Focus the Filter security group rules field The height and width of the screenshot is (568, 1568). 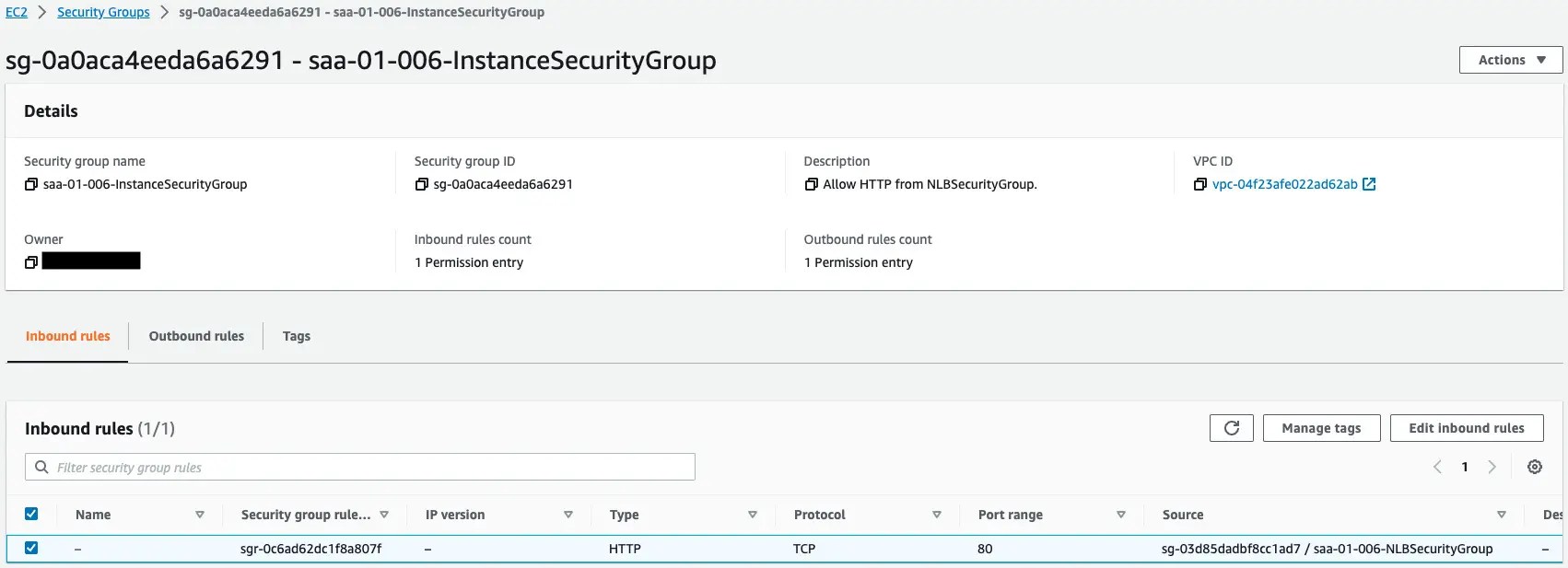(360, 467)
